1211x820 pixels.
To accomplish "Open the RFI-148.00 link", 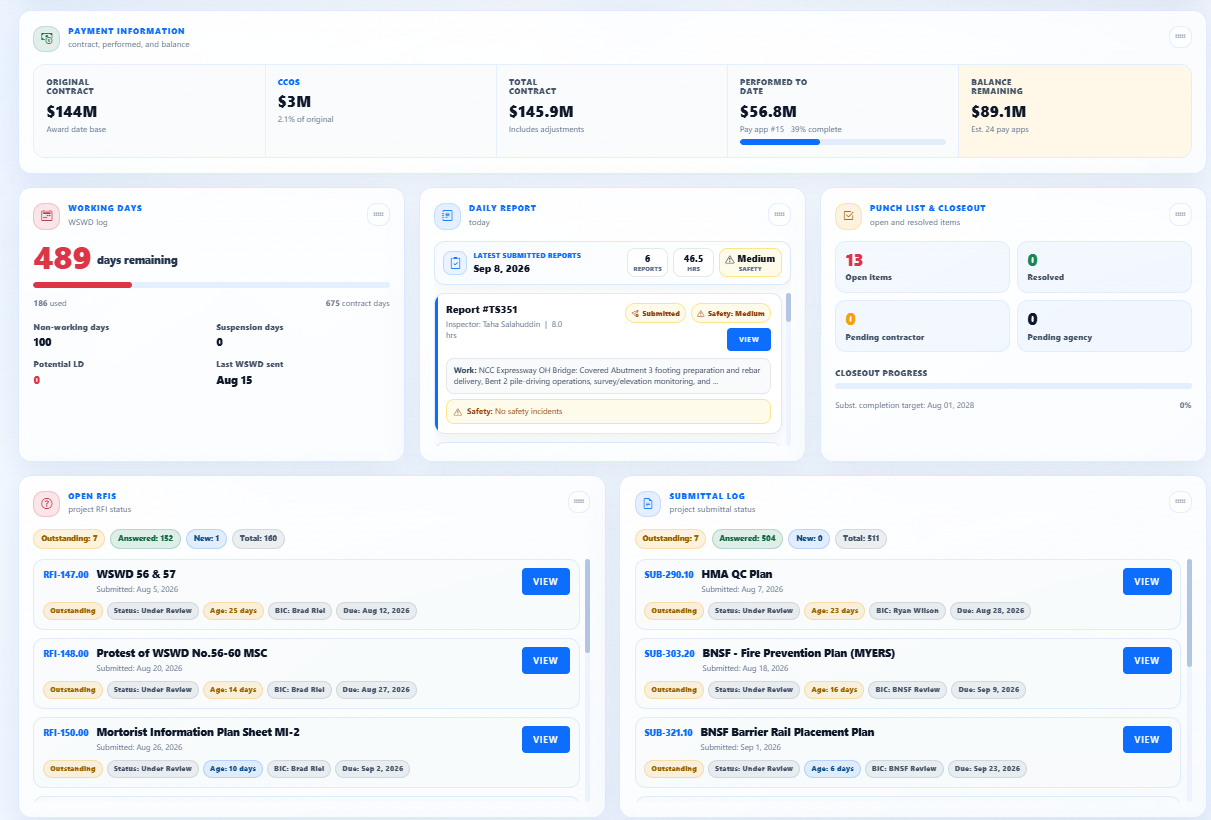I will point(66,654).
